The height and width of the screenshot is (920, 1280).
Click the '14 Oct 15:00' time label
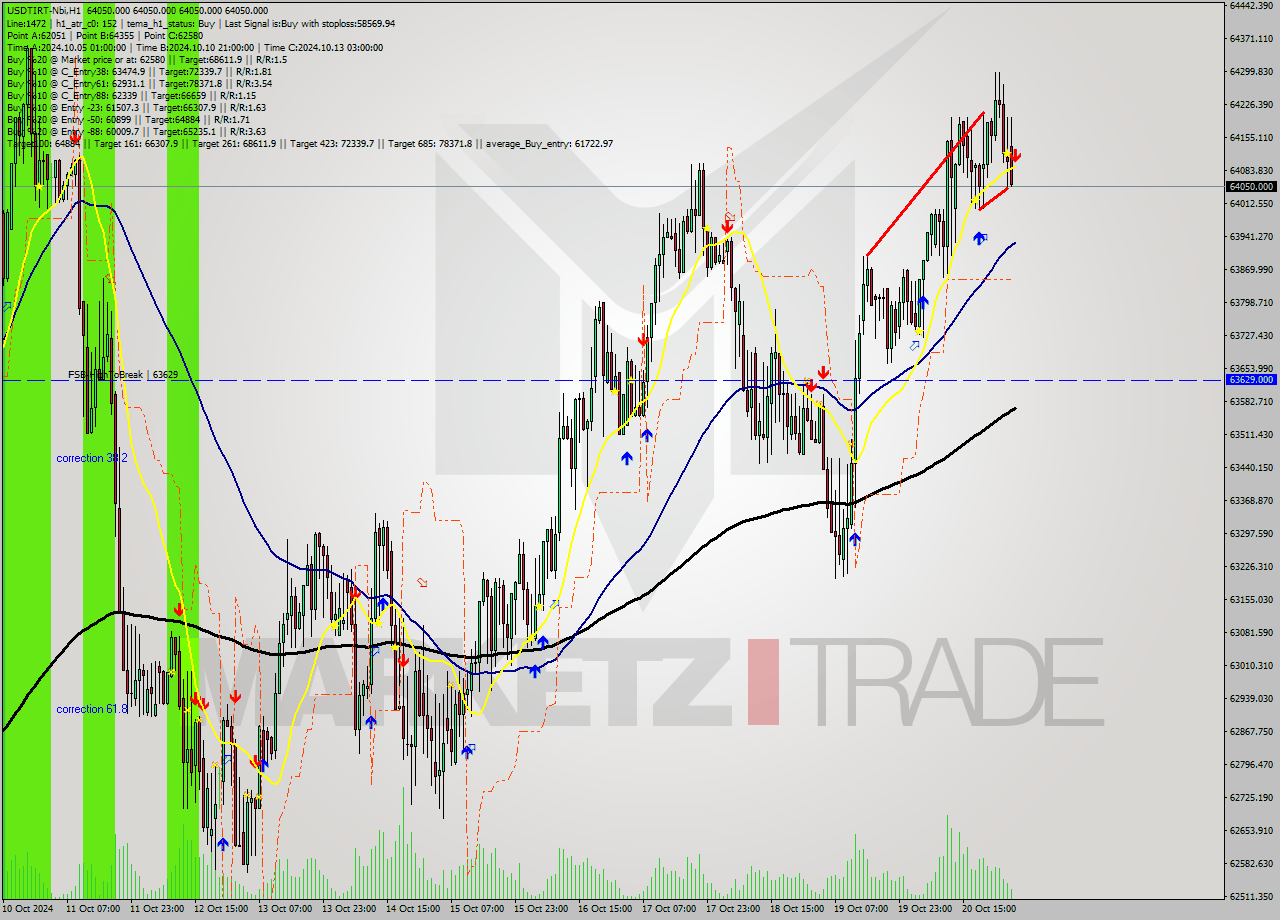click(412, 909)
